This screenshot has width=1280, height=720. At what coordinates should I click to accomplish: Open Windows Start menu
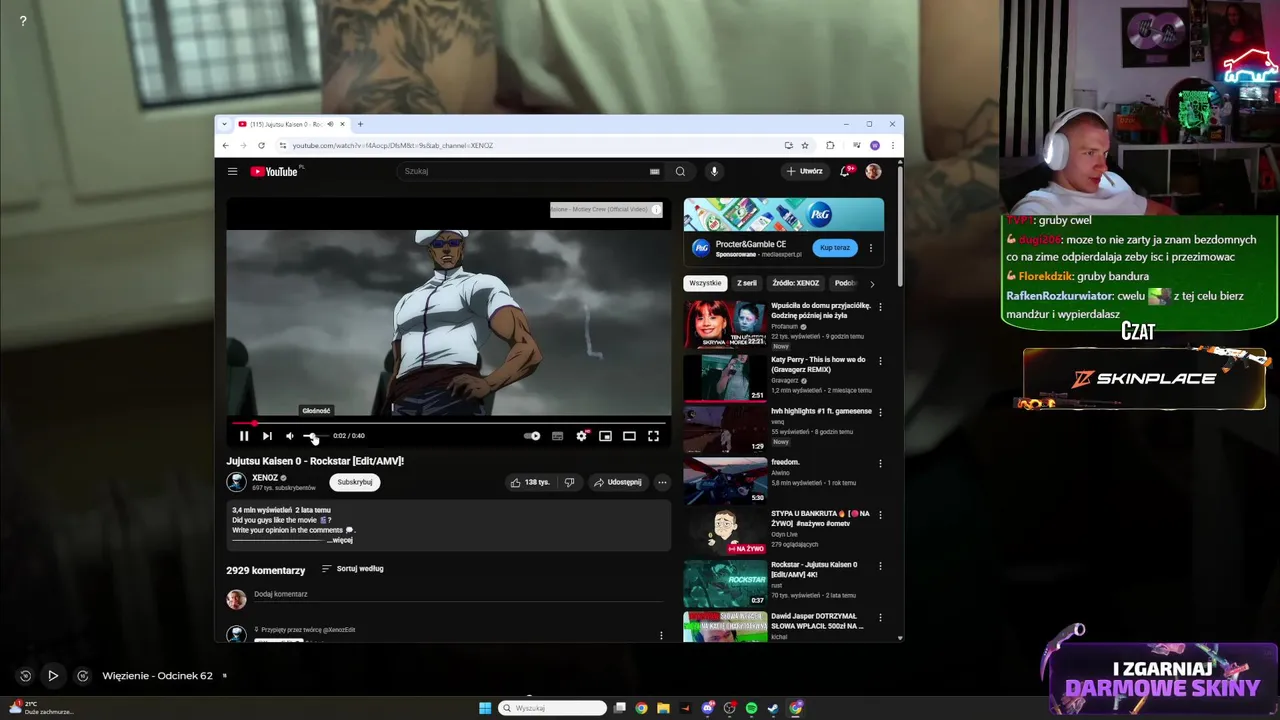(485, 708)
